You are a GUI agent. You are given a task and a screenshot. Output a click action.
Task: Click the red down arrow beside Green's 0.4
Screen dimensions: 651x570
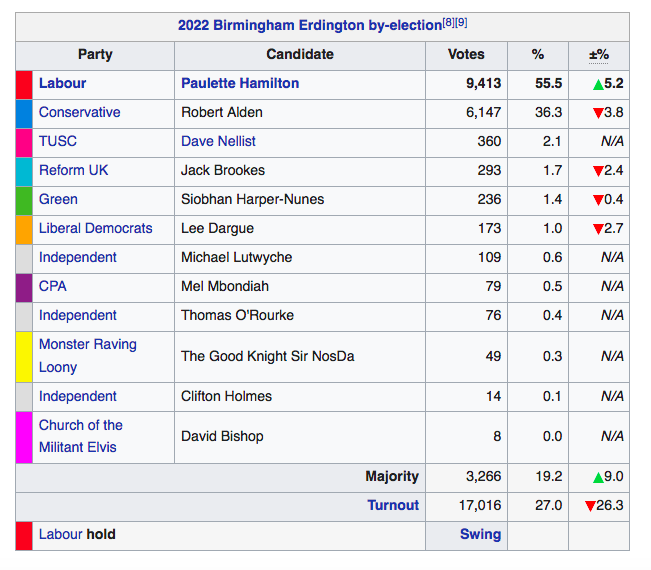click(x=597, y=200)
